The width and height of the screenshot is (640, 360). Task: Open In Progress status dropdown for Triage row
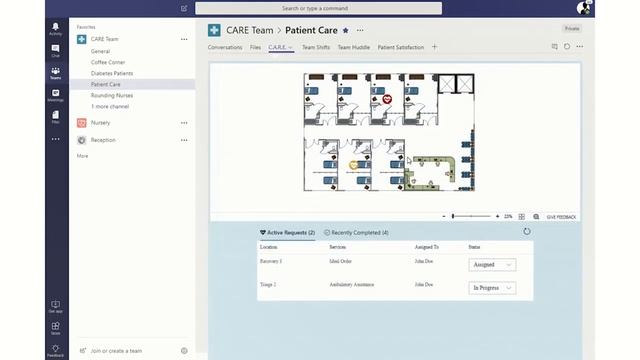[492, 288]
